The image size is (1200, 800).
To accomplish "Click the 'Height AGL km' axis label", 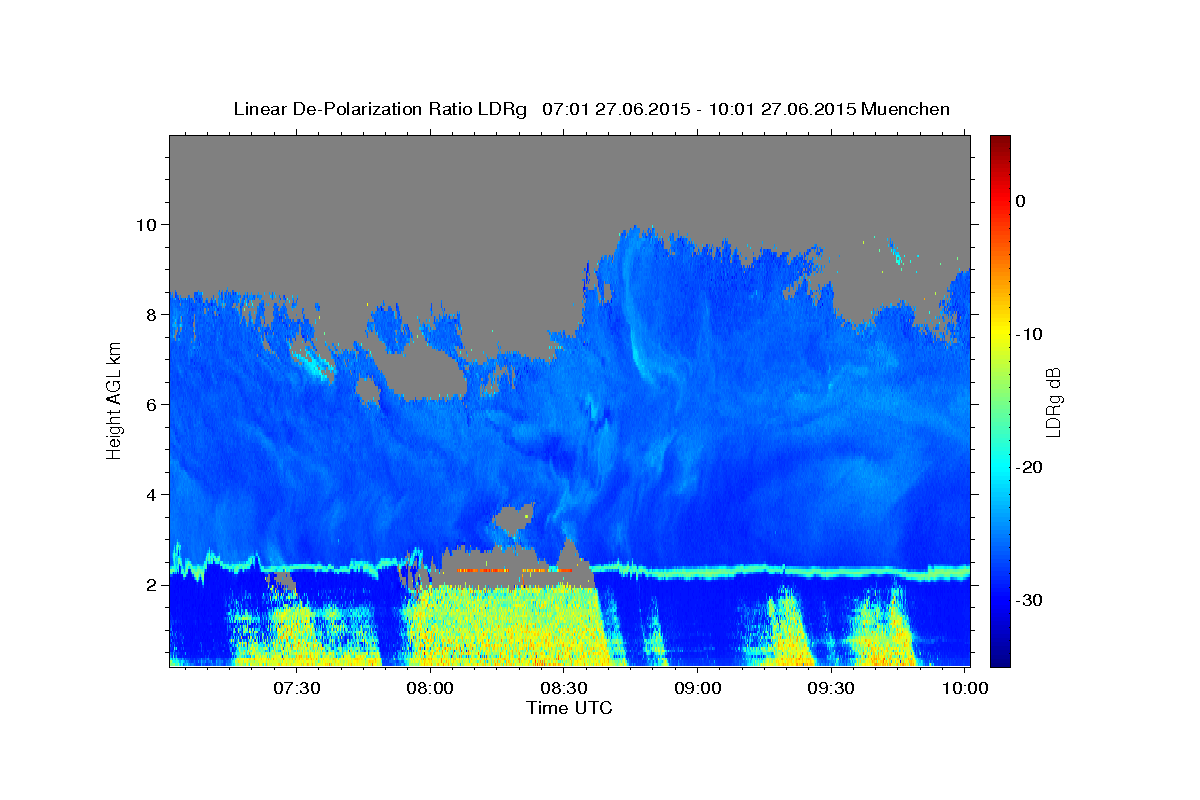I will (115, 401).
